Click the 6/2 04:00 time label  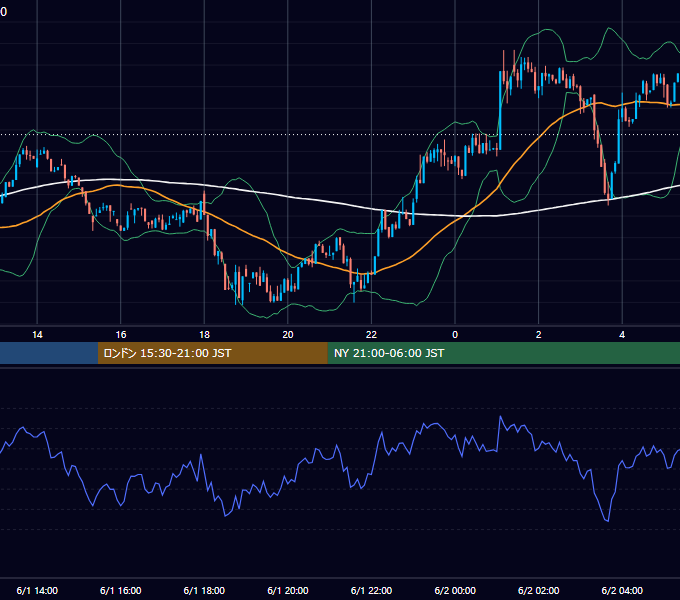tap(622, 590)
